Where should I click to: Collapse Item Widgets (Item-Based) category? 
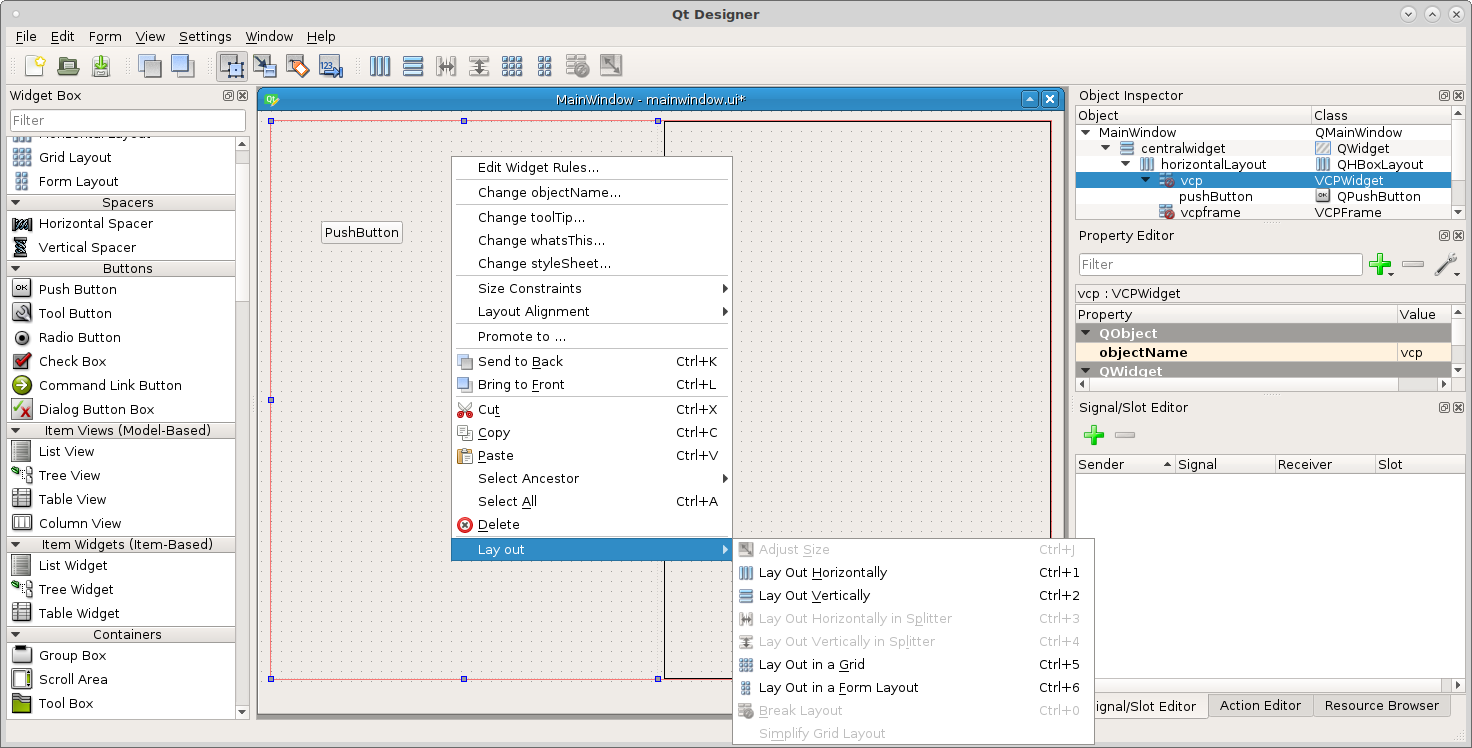pyautogui.click(x=16, y=544)
